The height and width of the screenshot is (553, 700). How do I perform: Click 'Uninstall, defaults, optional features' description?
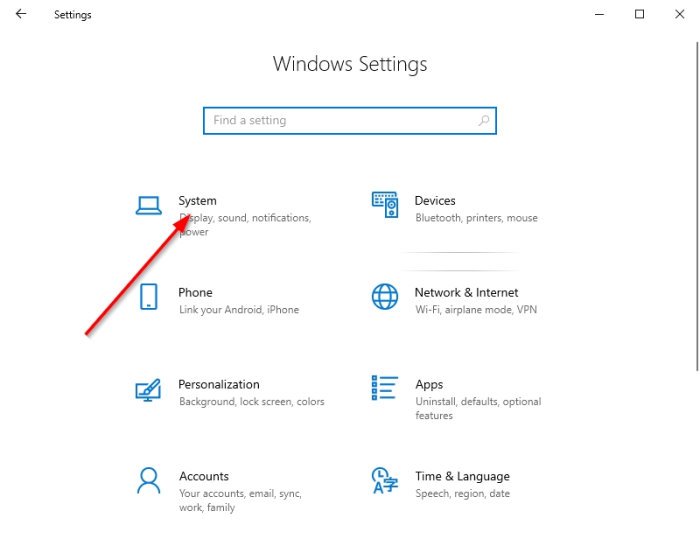pos(478,408)
